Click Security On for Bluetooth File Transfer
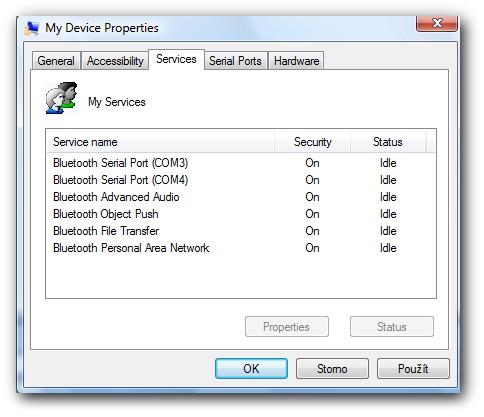The width and height of the screenshot is (484, 417). pyautogui.click(x=312, y=231)
